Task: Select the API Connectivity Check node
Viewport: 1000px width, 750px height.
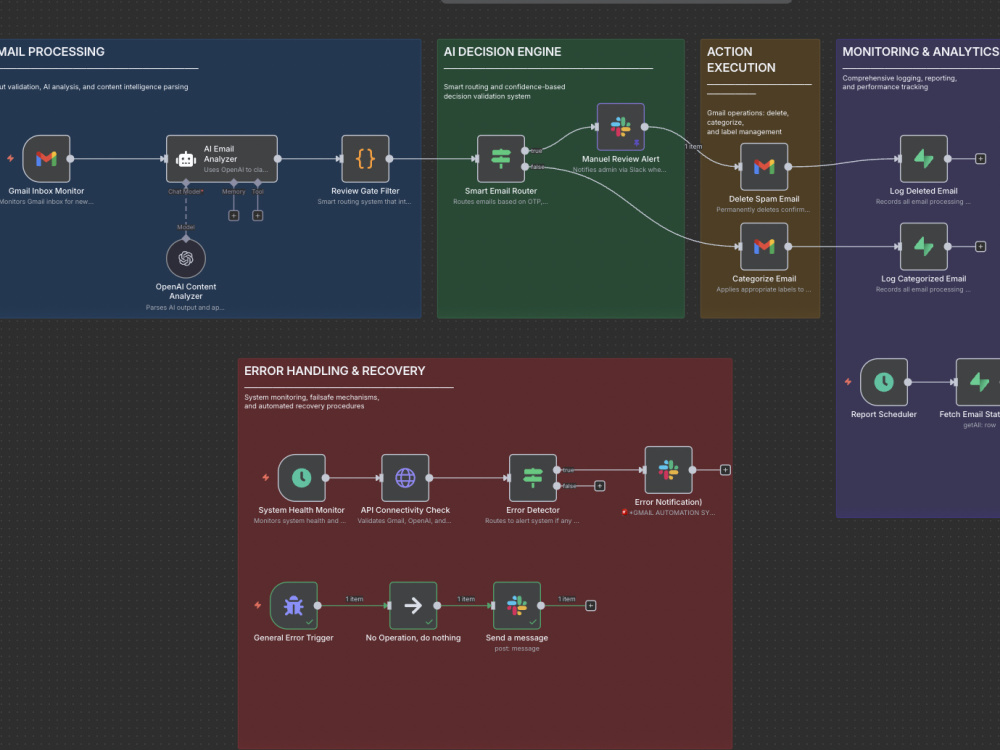Action: (x=405, y=478)
